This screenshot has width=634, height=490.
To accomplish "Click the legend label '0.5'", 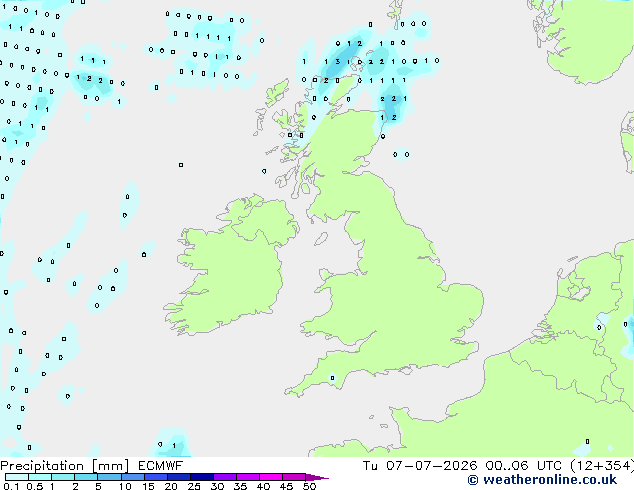I will point(35,486).
